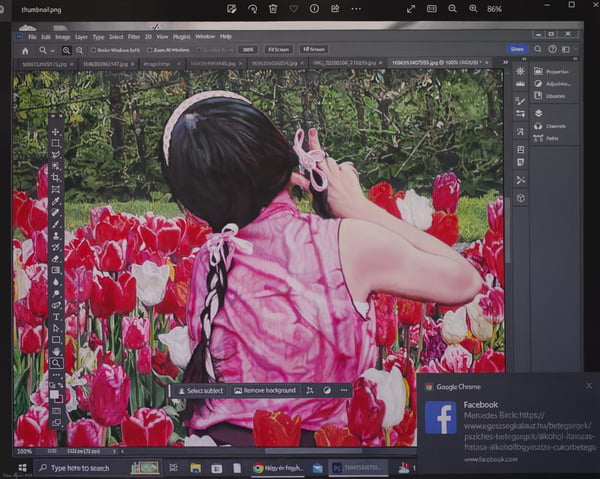Screen dimensions: 600x479
Task: Select the Zoom tool in tools panel
Action: (x=56, y=363)
